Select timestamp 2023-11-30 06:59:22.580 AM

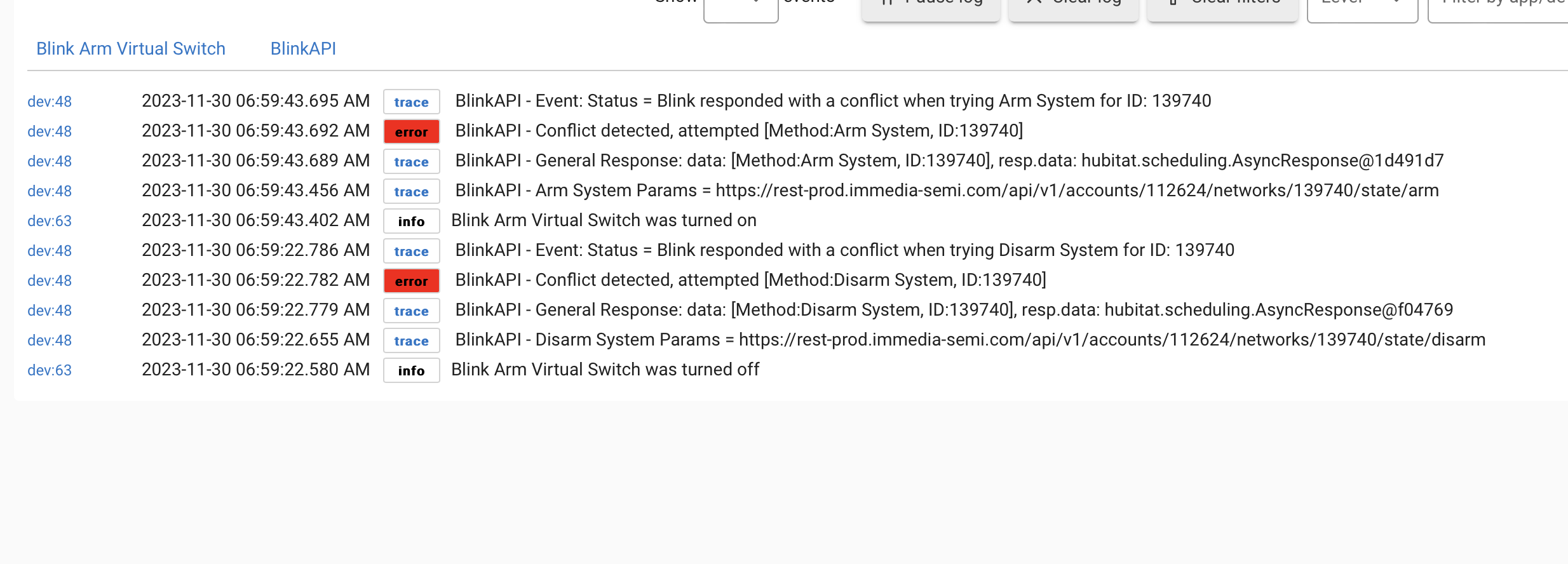click(255, 370)
